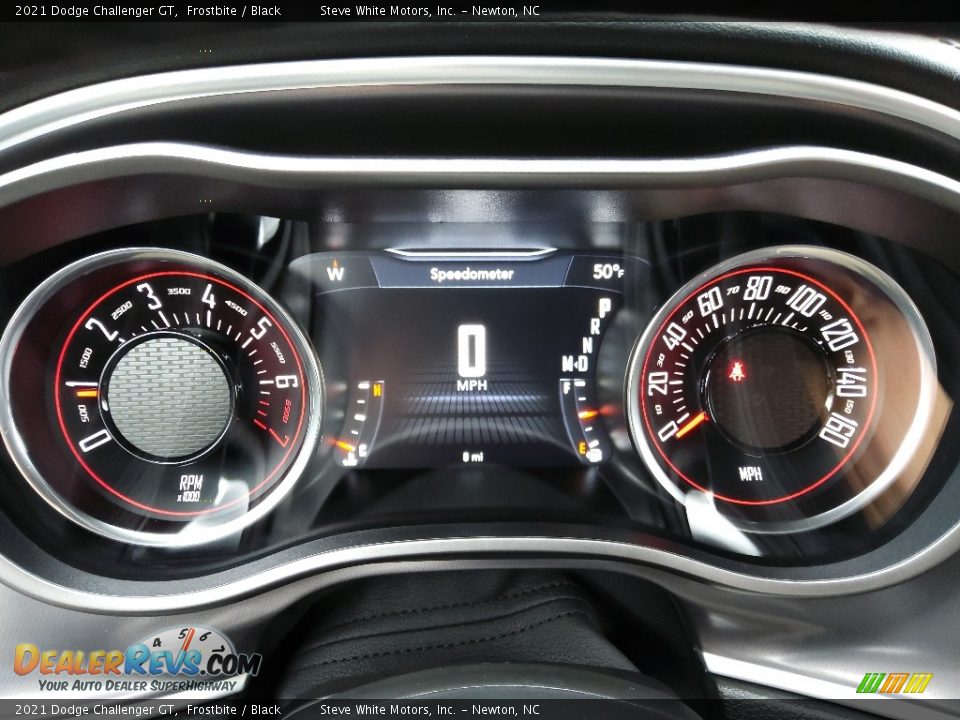Image resolution: width=960 pixels, height=720 pixels.
Task: Open the DealerRevs.com logo link
Action: 137,662
